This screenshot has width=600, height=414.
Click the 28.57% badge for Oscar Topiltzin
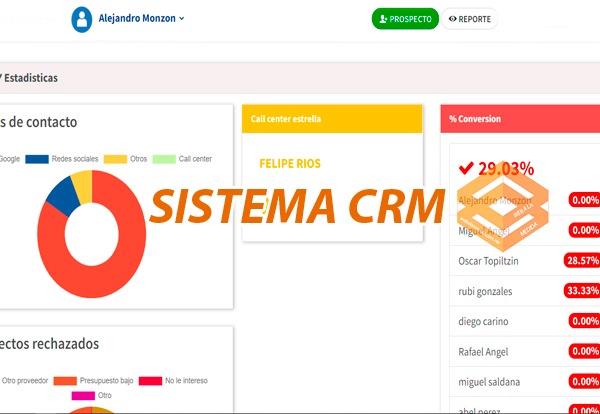tap(582, 260)
